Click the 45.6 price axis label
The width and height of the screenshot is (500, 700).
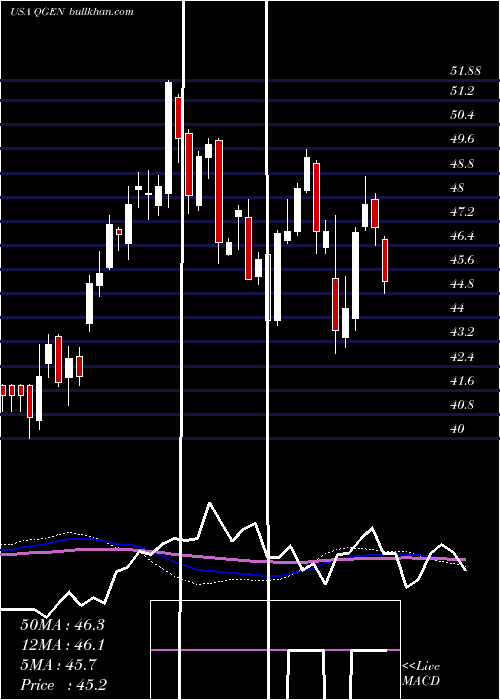tap(462, 260)
